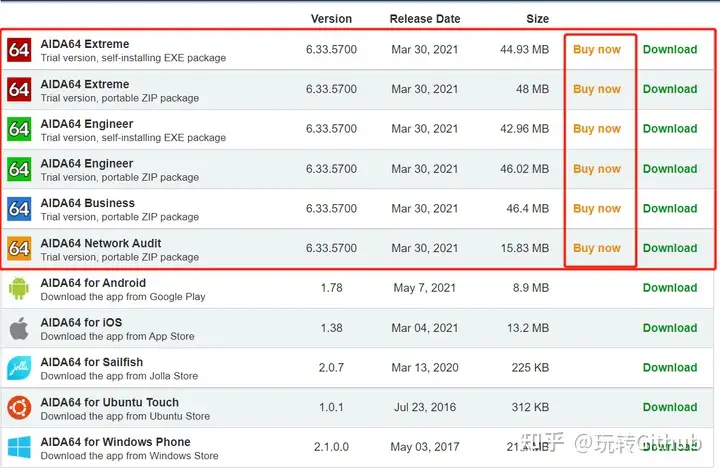The height and width of the screenshot is (473, 720).
Task: Click the Jolla Sailfish icon
Action: point(19,368)
